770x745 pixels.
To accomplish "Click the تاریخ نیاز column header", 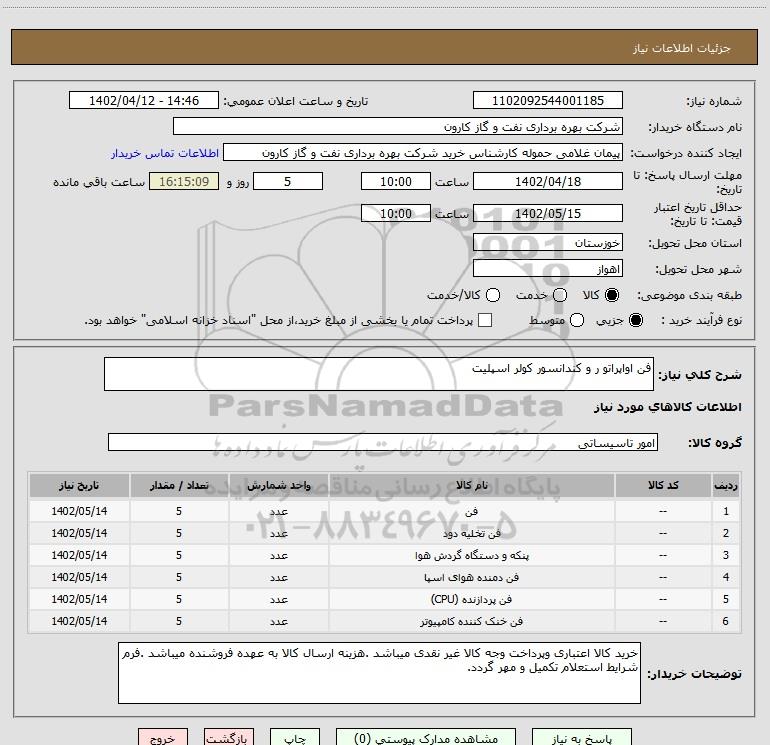I will point(79,485).
